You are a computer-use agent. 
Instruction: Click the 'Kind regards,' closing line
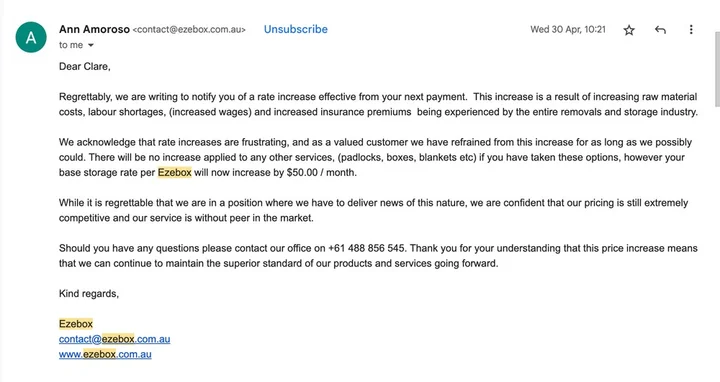pyautogui.click(x=89, y=294)
